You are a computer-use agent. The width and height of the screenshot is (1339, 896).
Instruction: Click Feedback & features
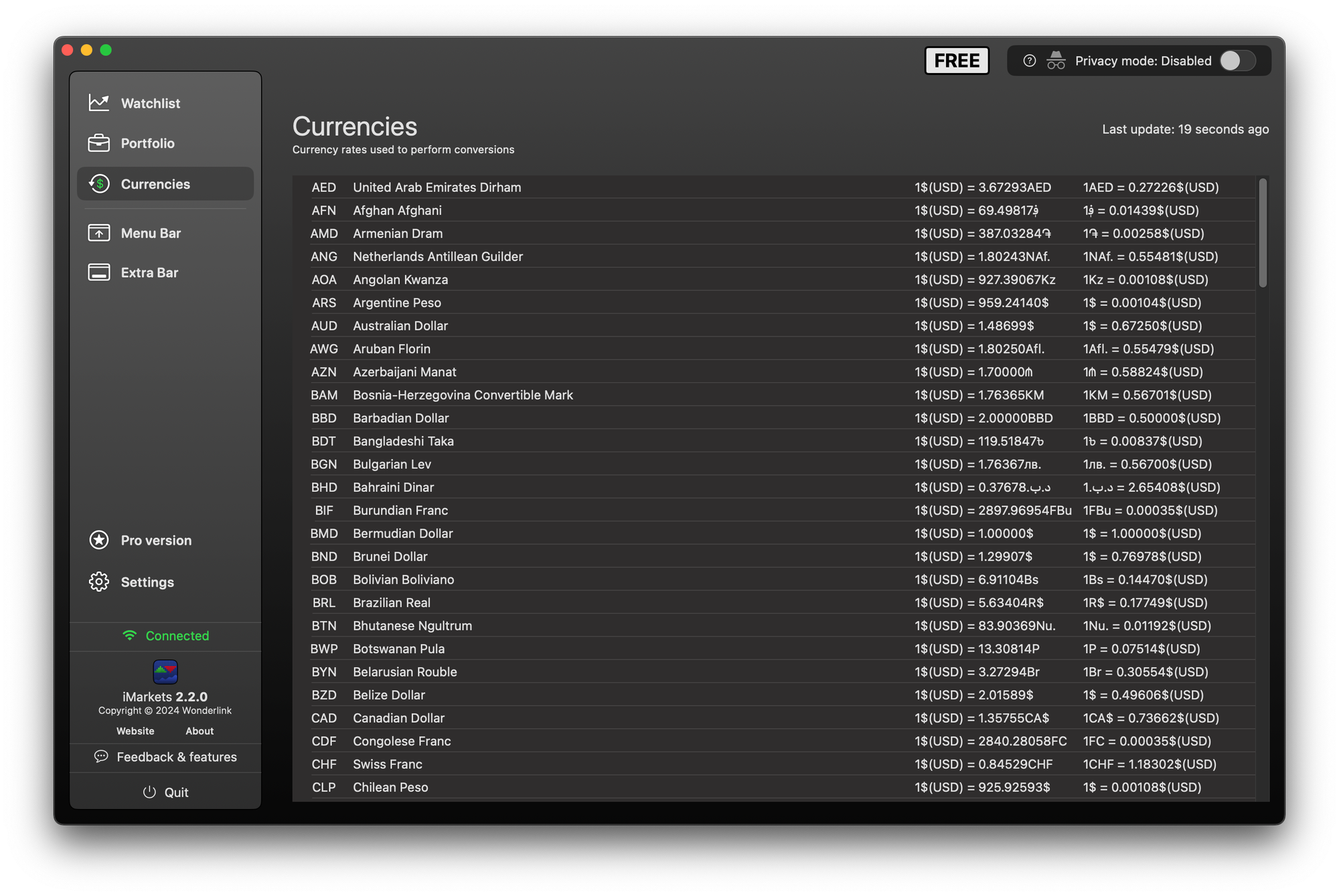[166, 757]
